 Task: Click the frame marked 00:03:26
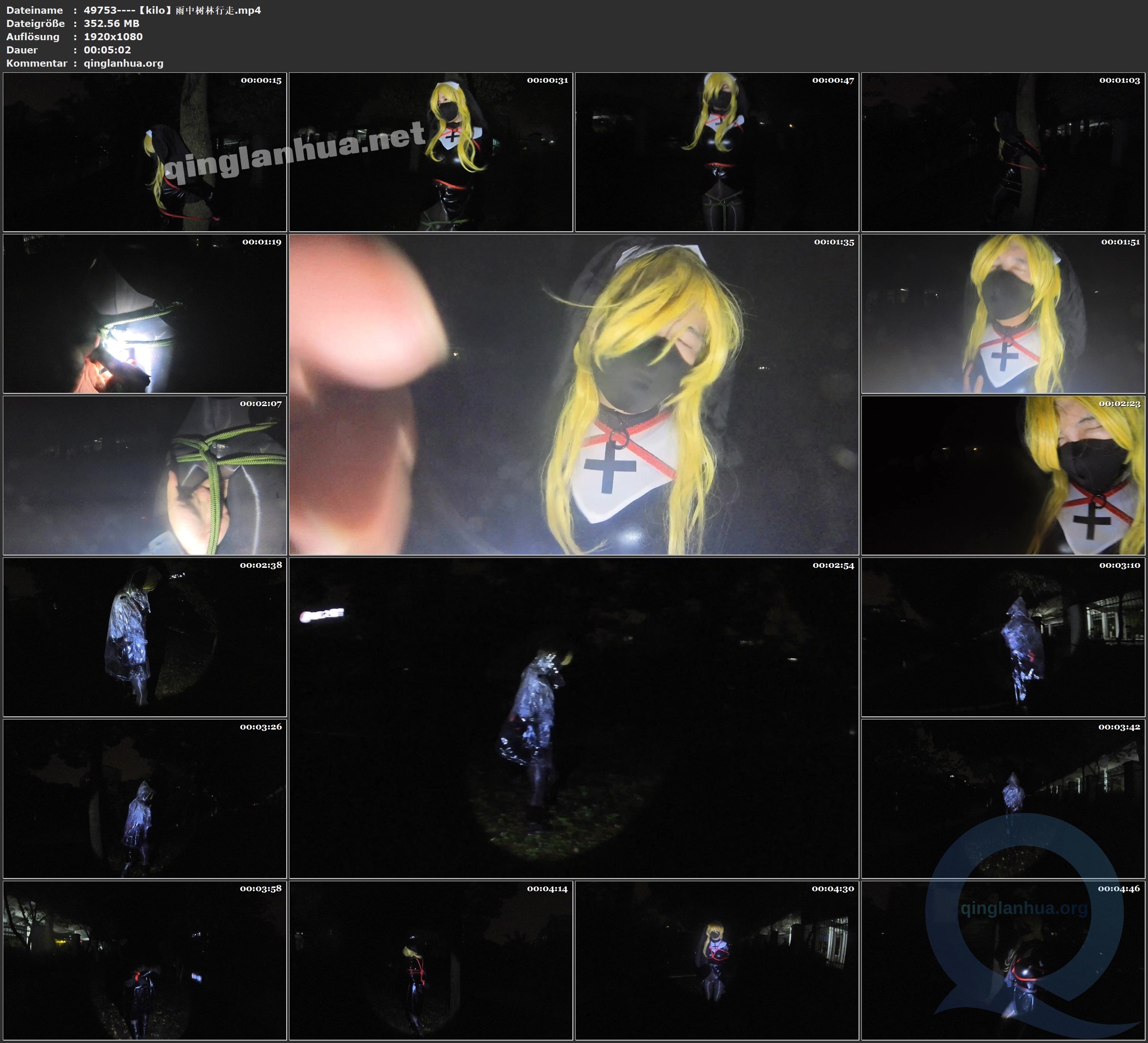click(x=145, y=799)
